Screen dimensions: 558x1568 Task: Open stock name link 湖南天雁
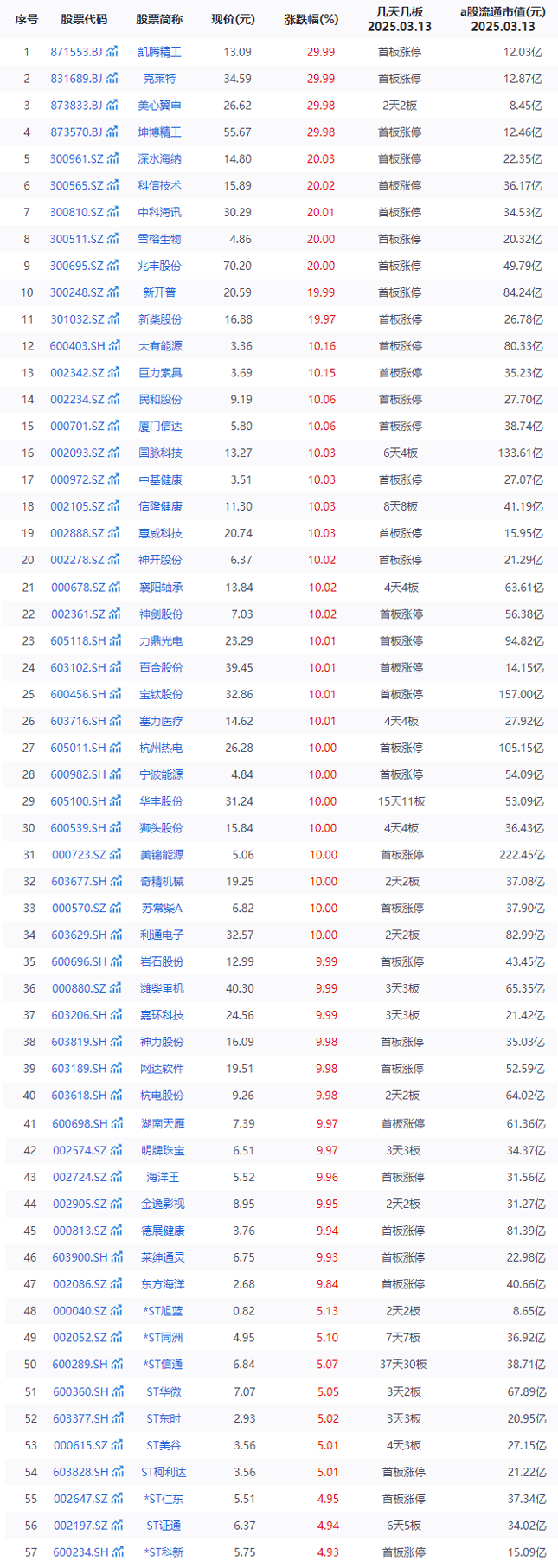(163, 1123)
